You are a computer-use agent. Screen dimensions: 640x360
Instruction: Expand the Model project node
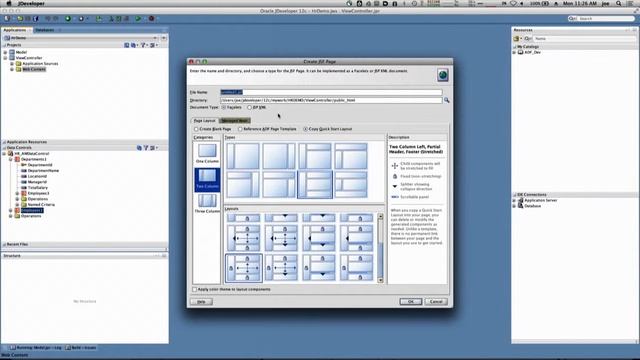click(5, 52)
